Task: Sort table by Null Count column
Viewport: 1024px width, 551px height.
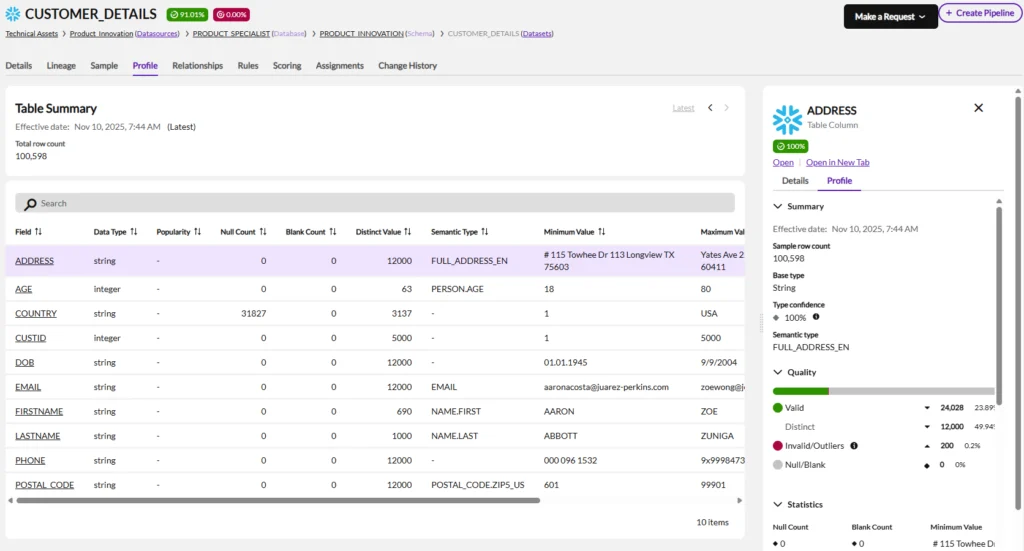Action: [263, 231]
